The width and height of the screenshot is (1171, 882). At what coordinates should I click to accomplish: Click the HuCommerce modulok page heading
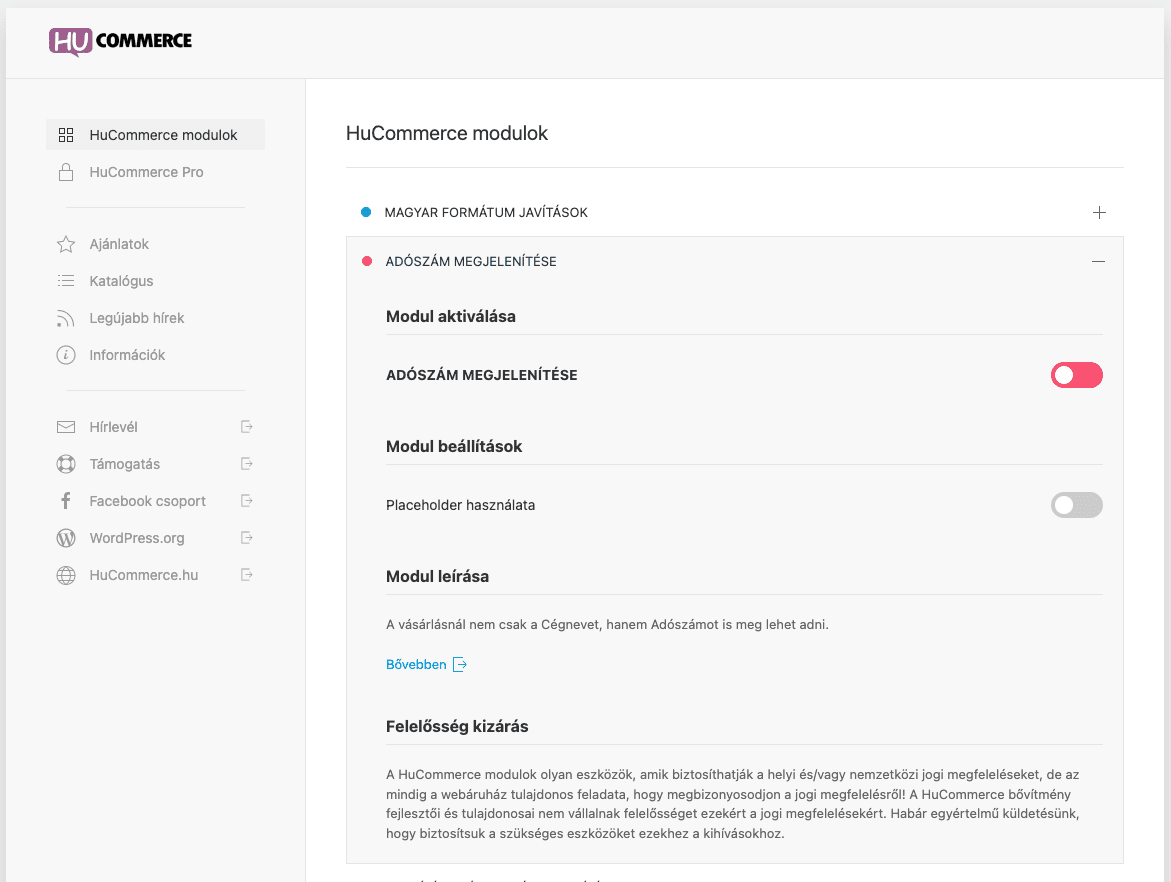pyautogui.click(x=447, y=133)
